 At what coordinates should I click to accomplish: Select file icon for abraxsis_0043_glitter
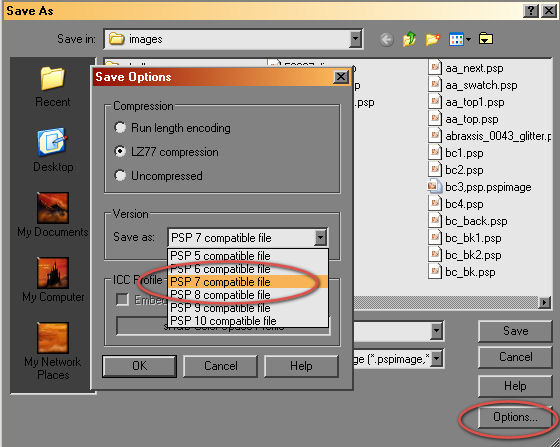click(x=435, y=135)
